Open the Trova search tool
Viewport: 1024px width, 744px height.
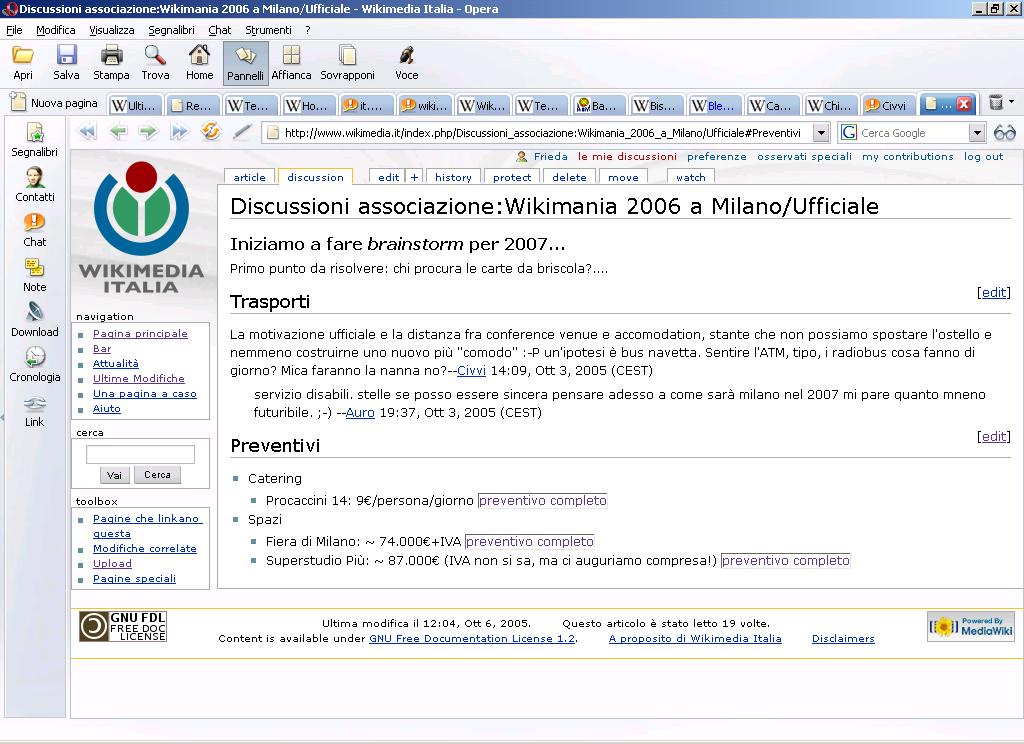click(x=155, y=56)
